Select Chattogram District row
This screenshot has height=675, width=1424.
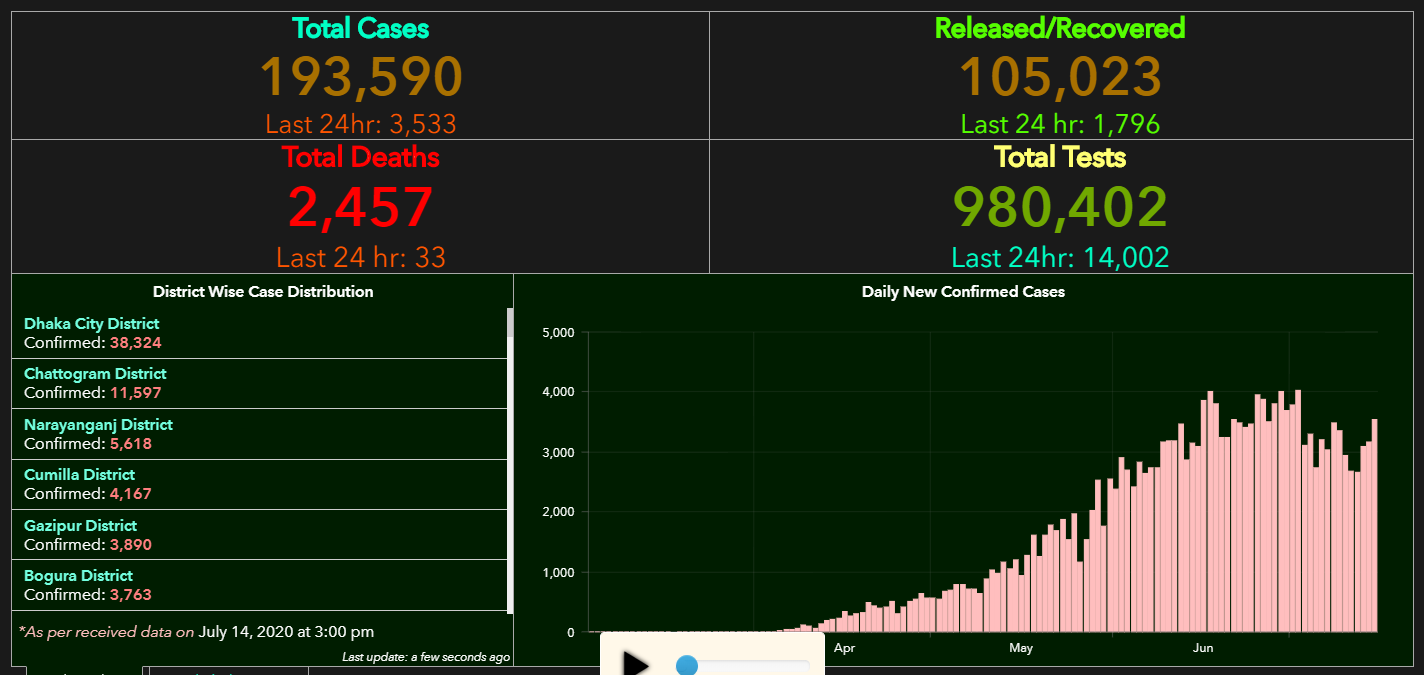(260, 383)
